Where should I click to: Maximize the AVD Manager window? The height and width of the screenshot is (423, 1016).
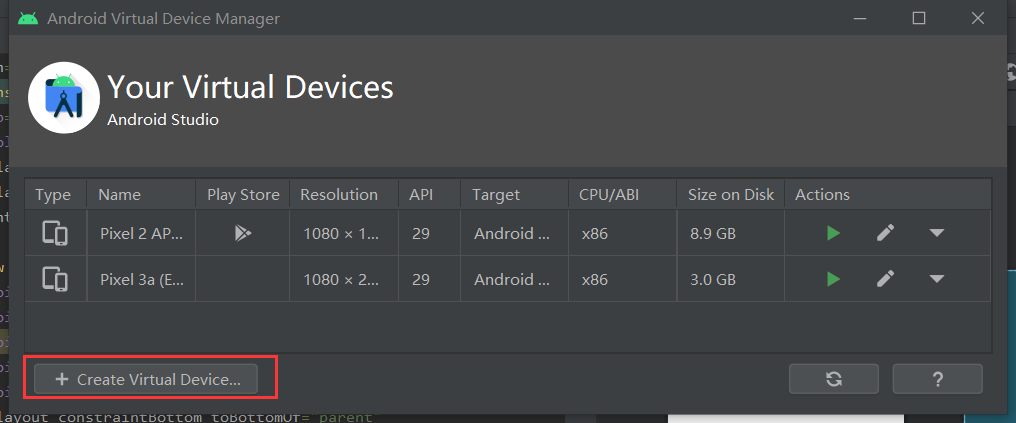tap(919, 18)
